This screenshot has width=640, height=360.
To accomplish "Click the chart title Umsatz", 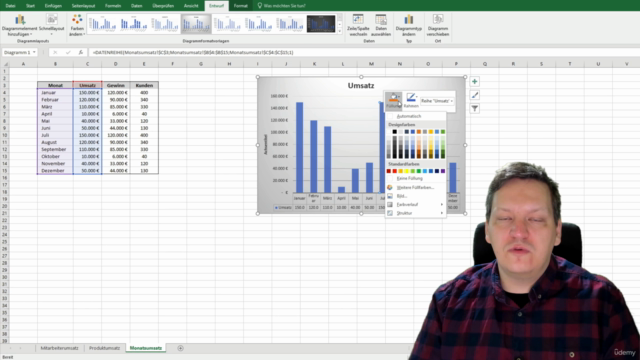I will point(361,85).
